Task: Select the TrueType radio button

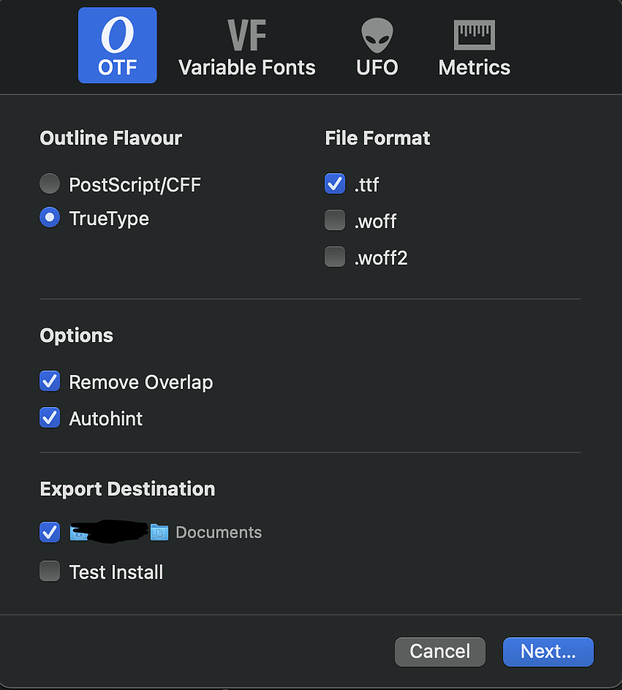Action: 50,218
